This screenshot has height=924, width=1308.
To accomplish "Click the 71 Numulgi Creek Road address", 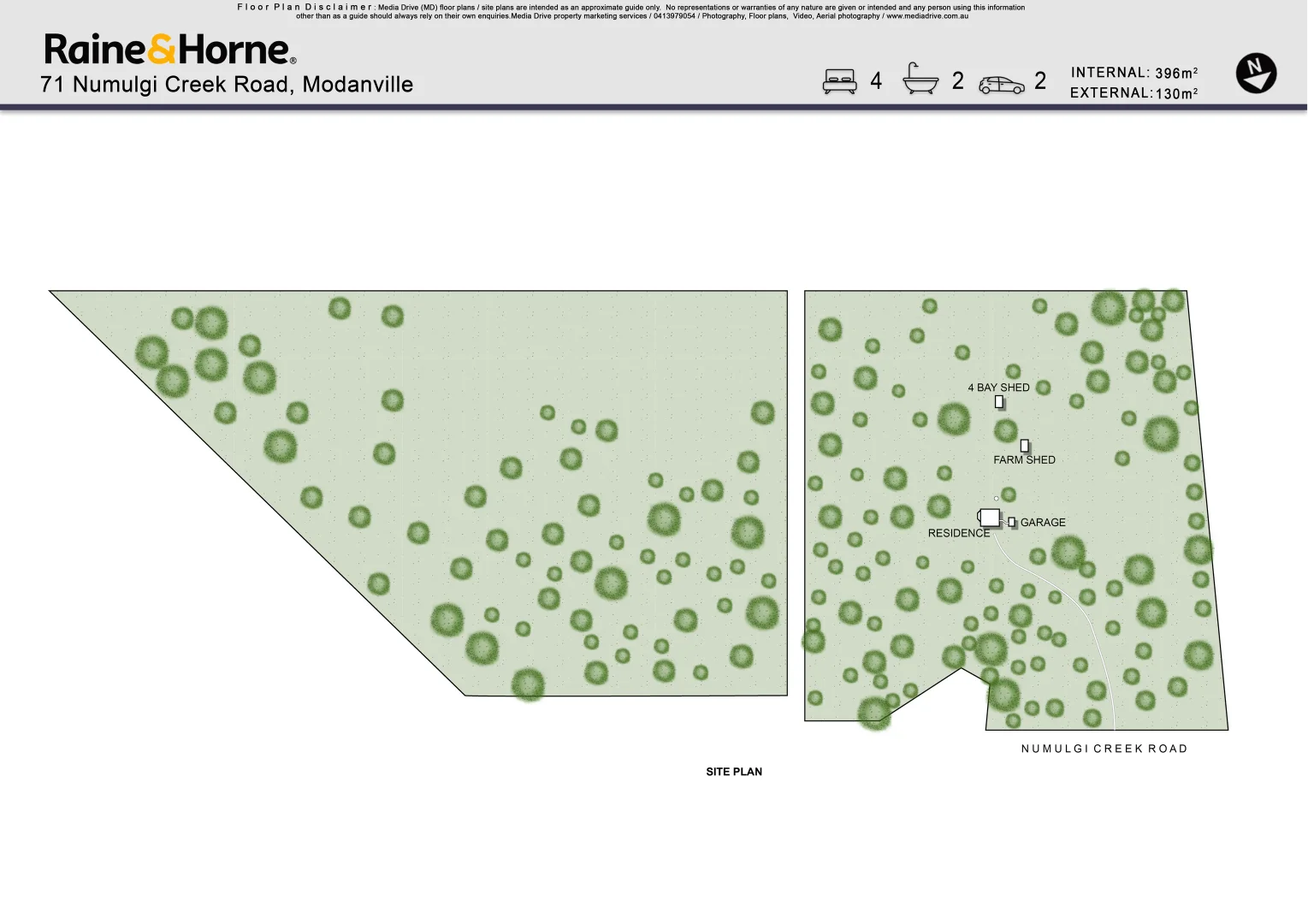I will [227, 85].
